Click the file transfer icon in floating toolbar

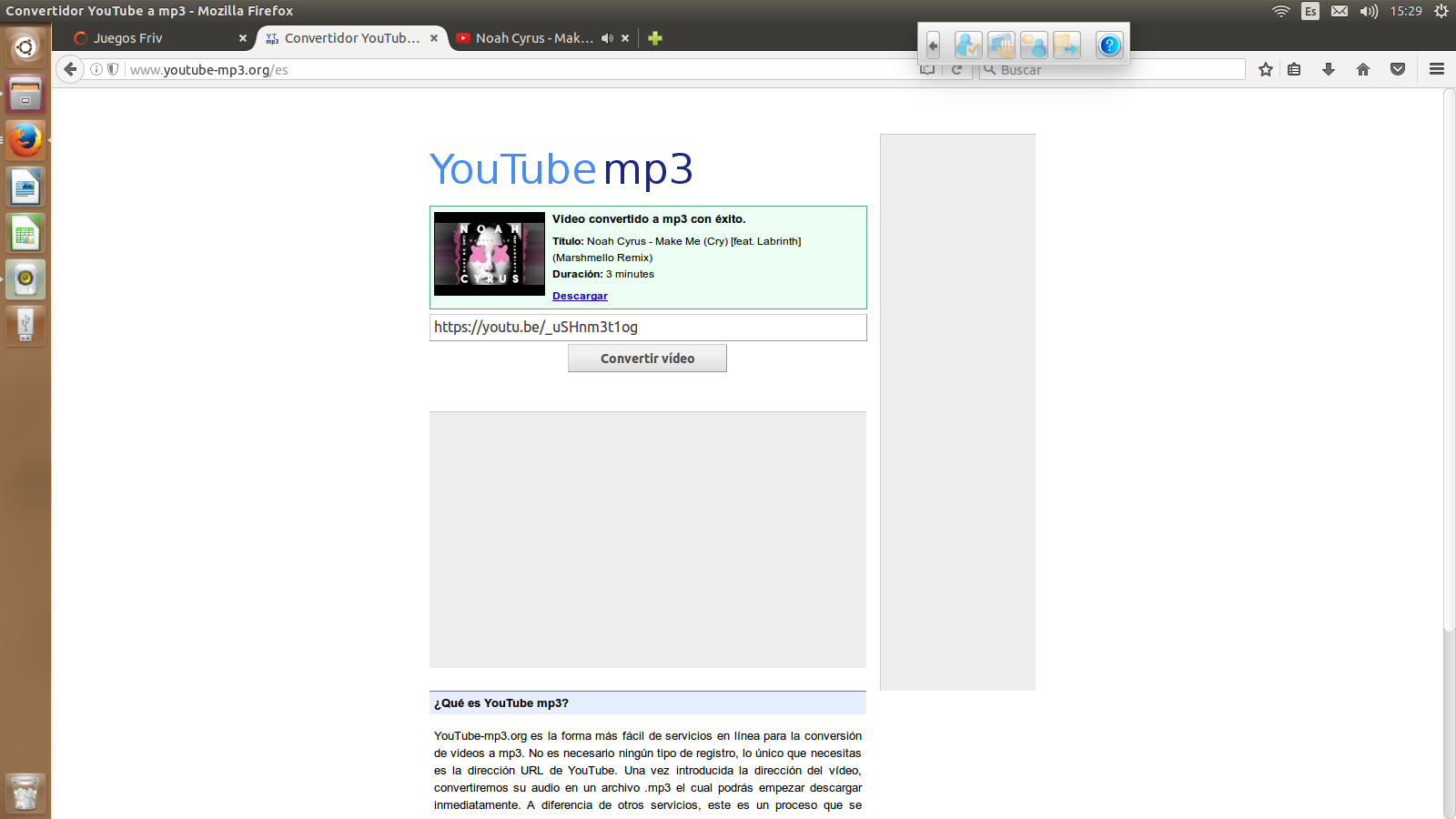[1067, 45]
